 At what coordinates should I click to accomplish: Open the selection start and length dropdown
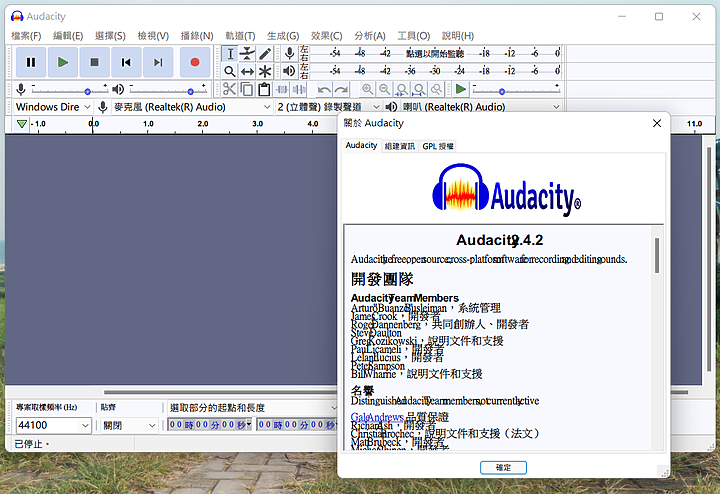252,408
